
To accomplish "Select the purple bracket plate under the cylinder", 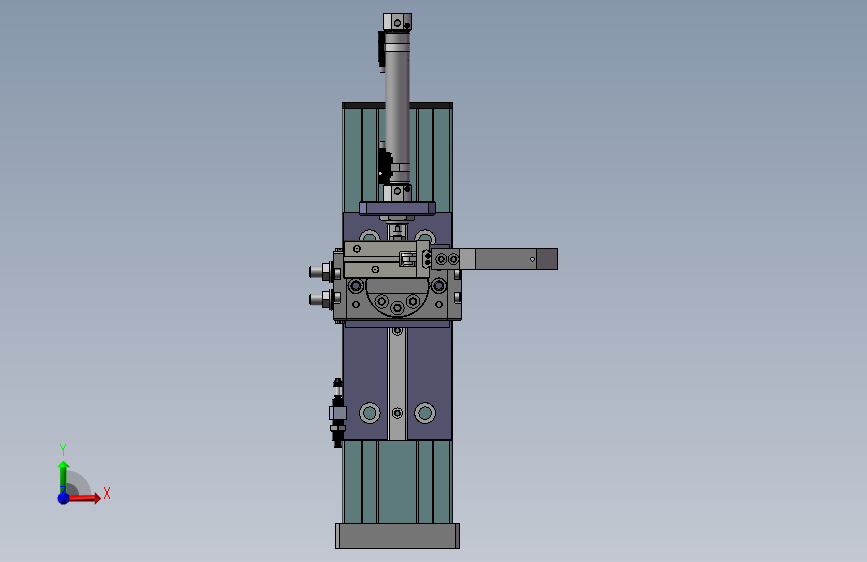I will (397, 208).
